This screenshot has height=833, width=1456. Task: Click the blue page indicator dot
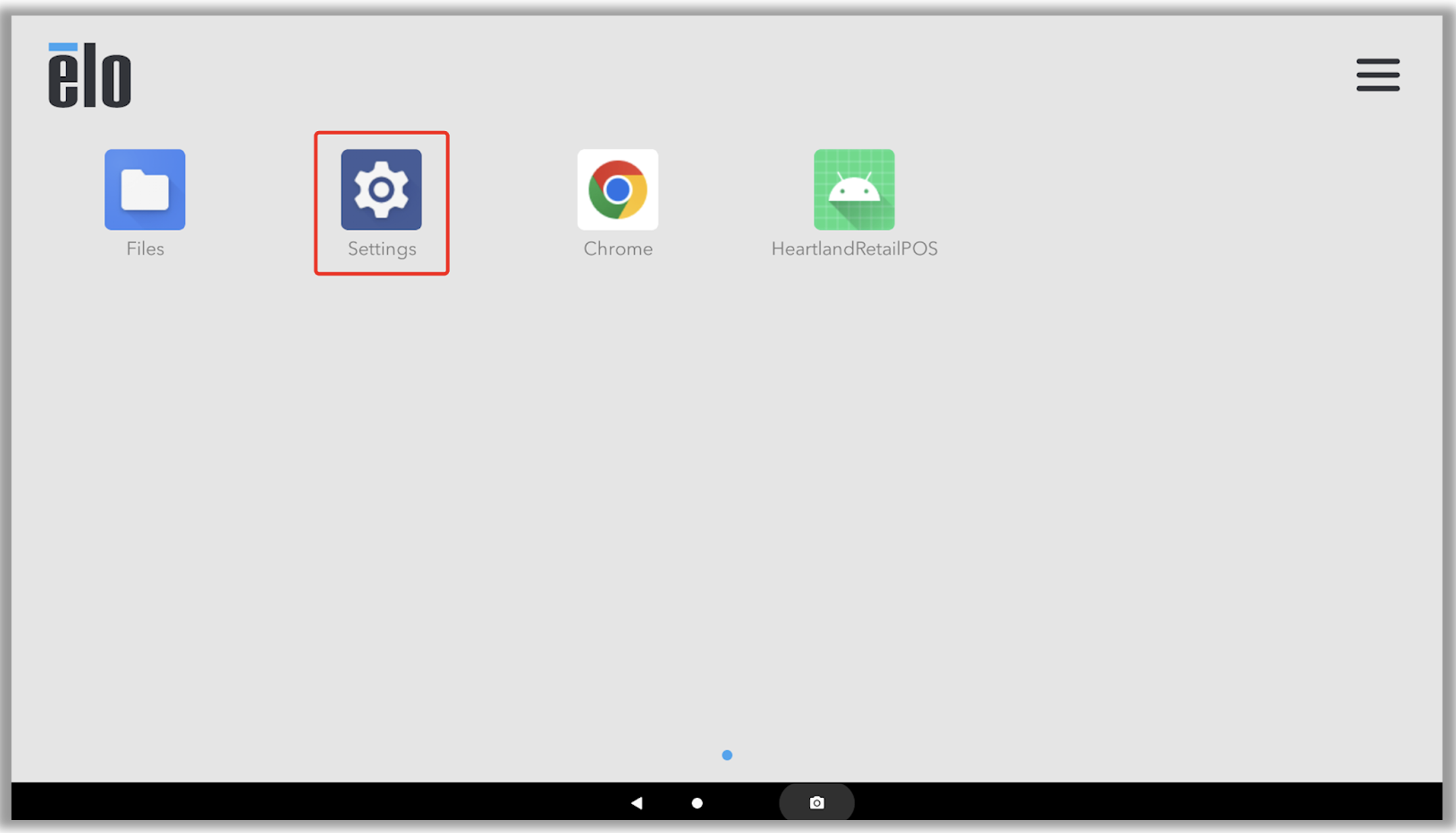click(x=727, y=755)
